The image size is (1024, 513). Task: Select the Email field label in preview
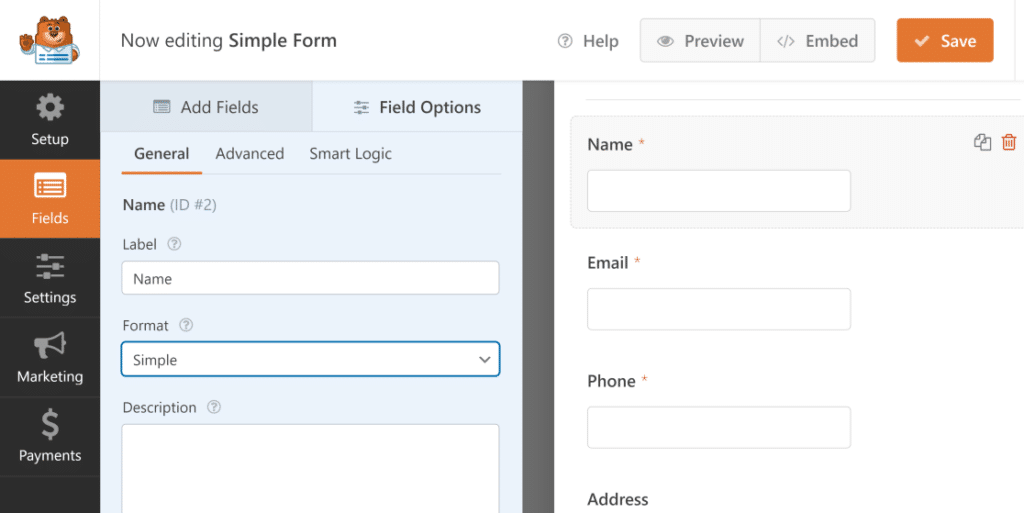coord(607,262)
